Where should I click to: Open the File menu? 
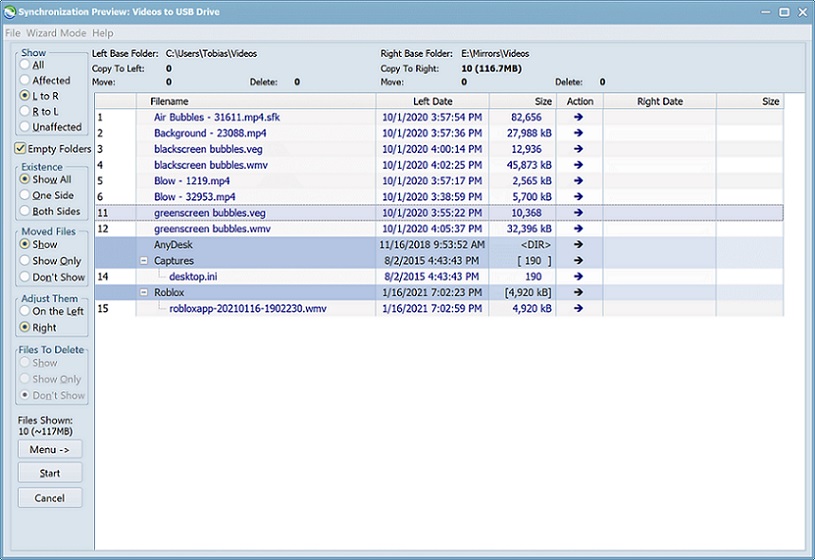12,33
